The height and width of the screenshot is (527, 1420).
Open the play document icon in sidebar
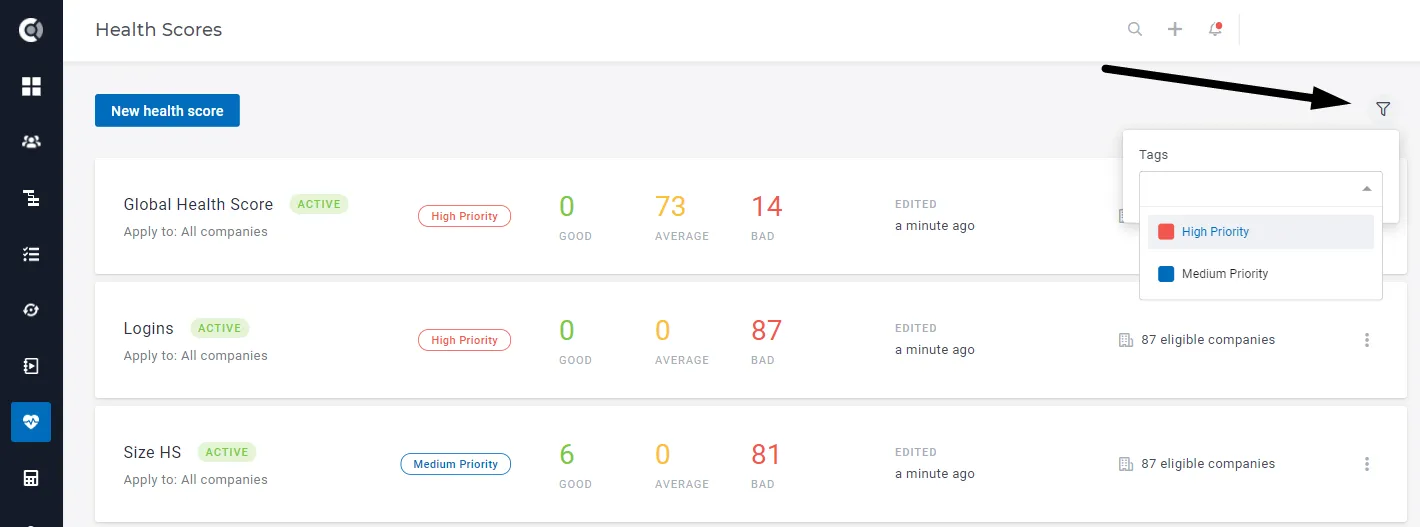(31, 366)
